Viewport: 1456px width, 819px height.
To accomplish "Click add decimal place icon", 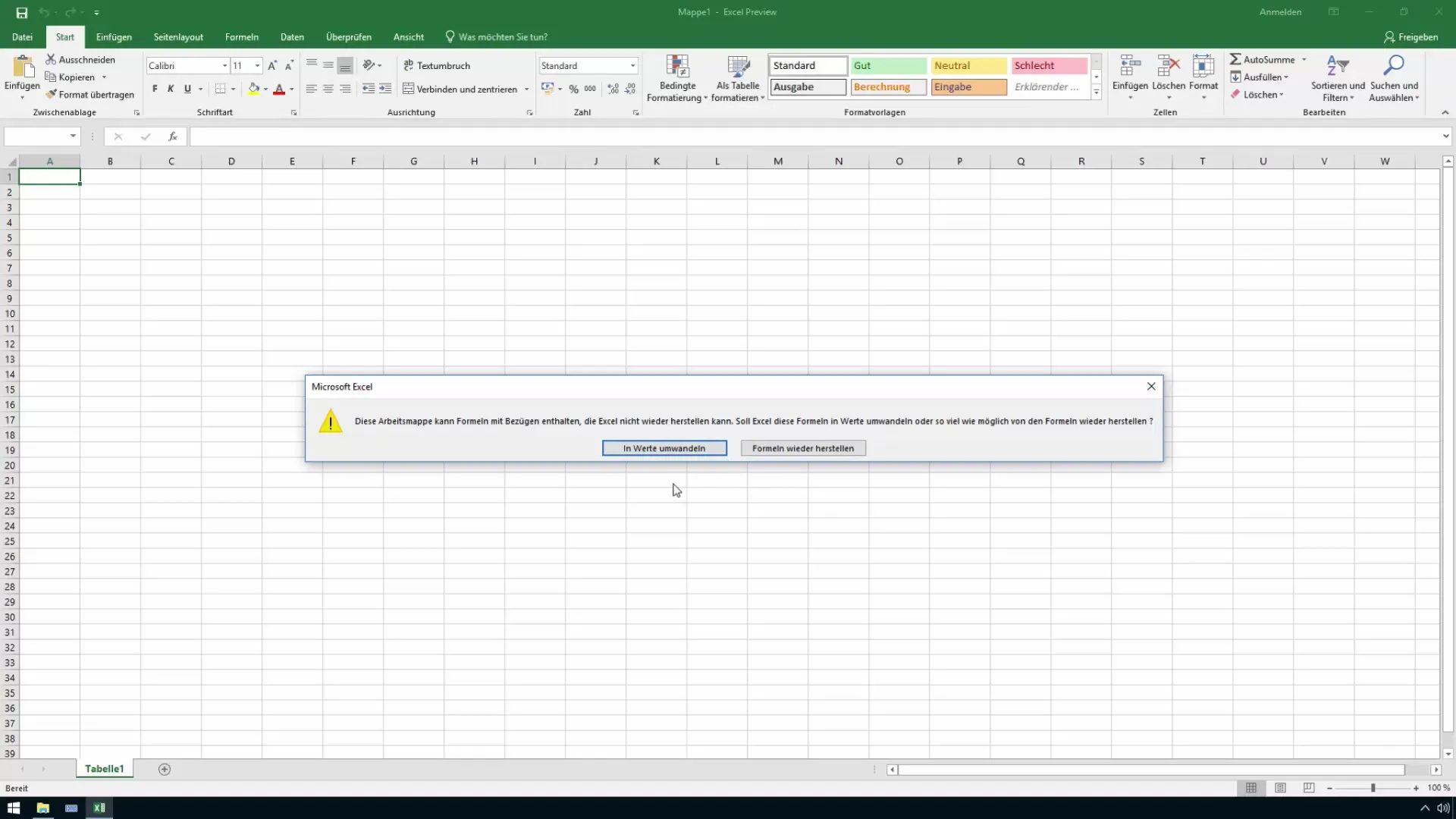I will pyautogui.click(x=613, y=89).
